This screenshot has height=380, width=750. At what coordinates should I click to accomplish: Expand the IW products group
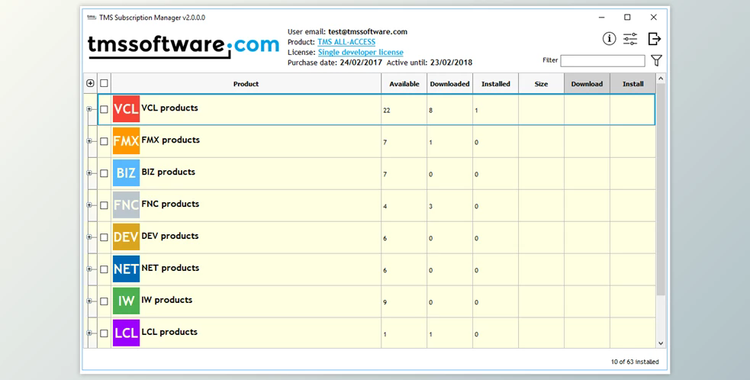tap(89, 302)
